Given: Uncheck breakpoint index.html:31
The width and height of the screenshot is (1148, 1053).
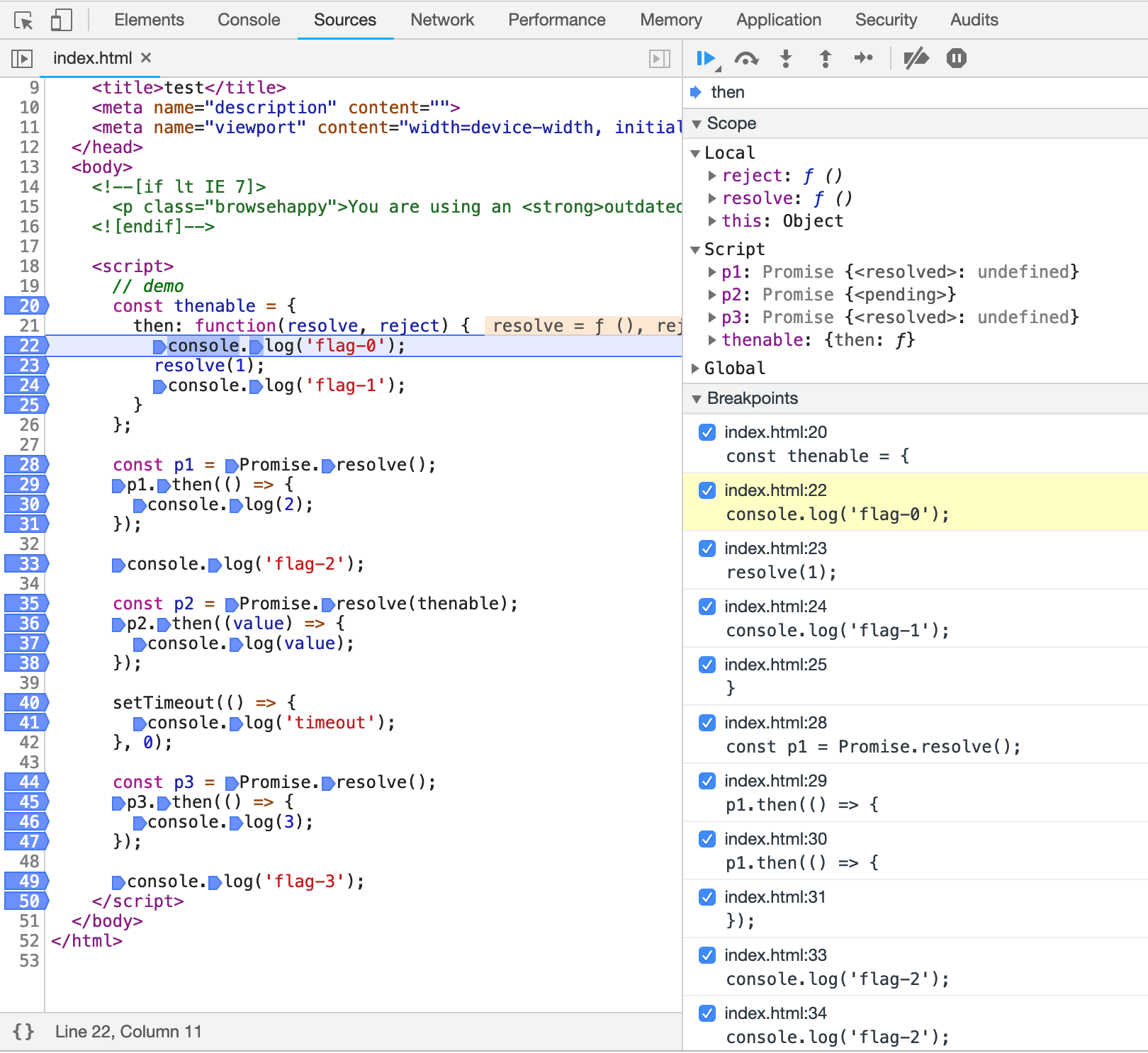Looking at the screenshot, I should pos(707,897).
